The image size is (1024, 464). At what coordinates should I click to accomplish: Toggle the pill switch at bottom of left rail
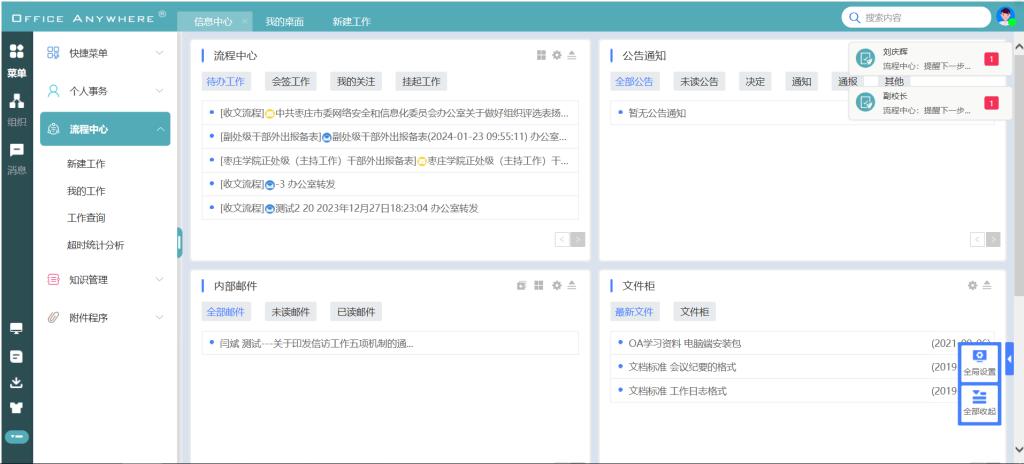pos(16,436)
